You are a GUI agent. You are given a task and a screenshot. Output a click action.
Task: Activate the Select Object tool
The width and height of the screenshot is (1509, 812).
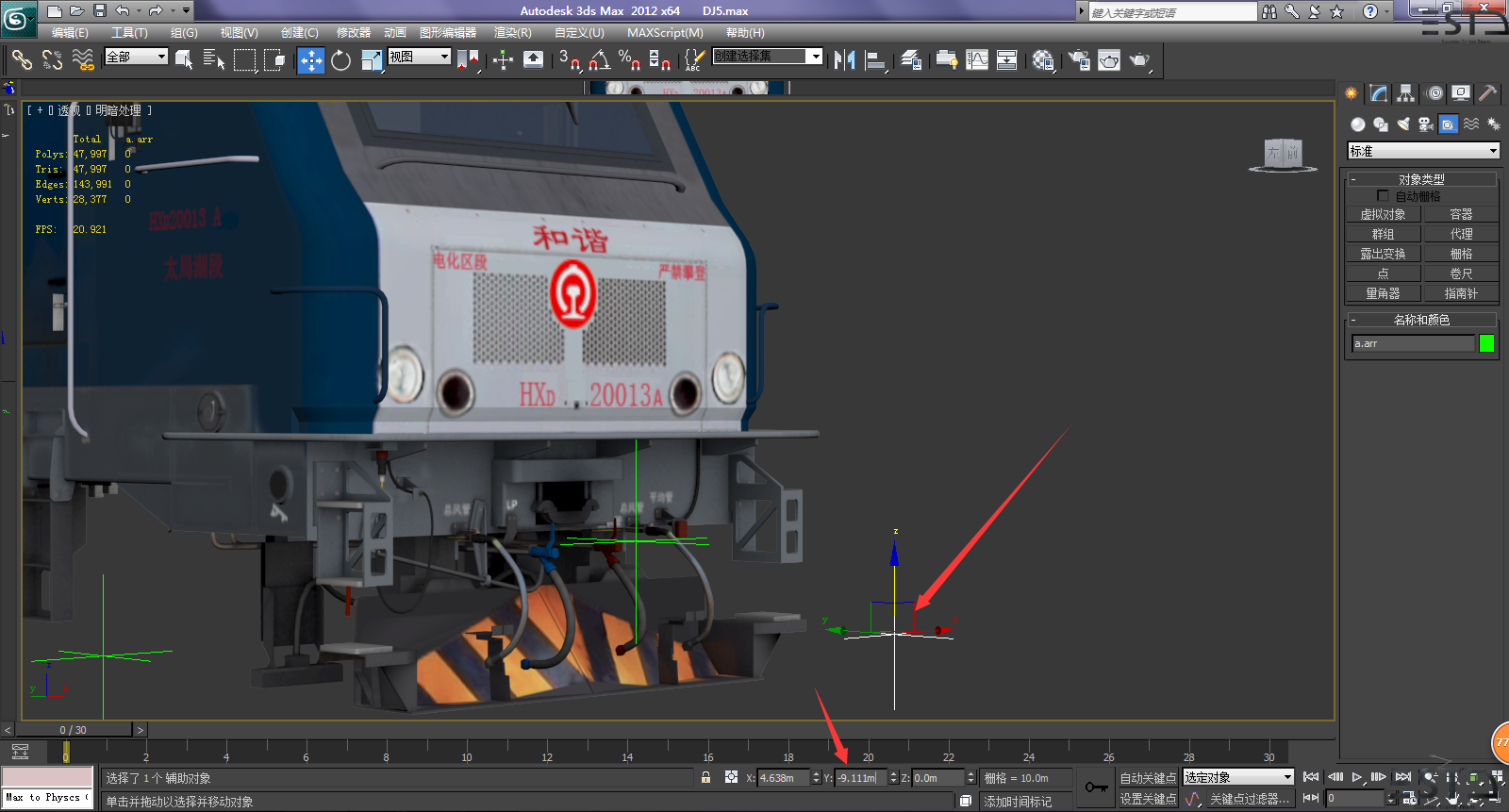tap(184, 60)
